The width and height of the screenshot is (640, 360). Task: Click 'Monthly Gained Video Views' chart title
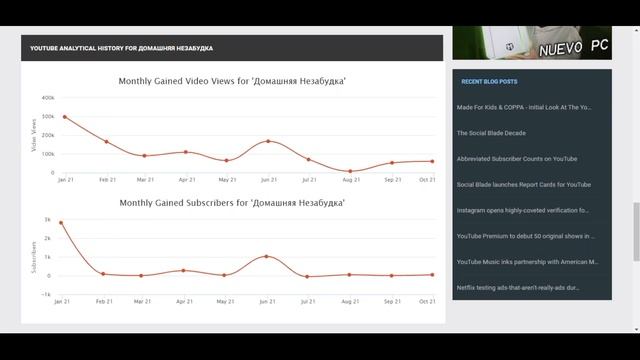click(x=232, y=81)
